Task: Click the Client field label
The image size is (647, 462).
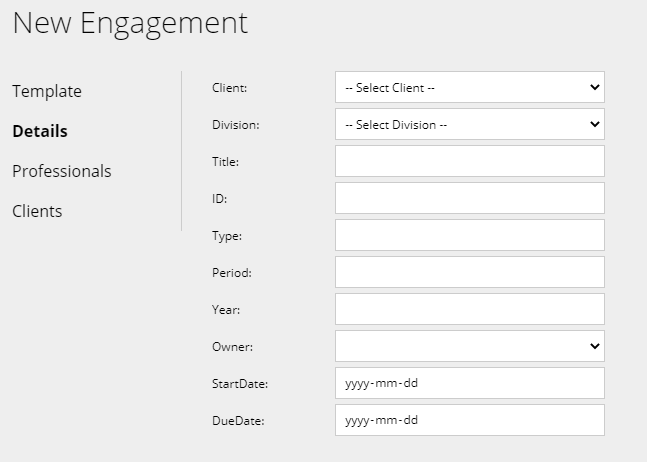Action: pyautogui.click(x=229, y=88)
